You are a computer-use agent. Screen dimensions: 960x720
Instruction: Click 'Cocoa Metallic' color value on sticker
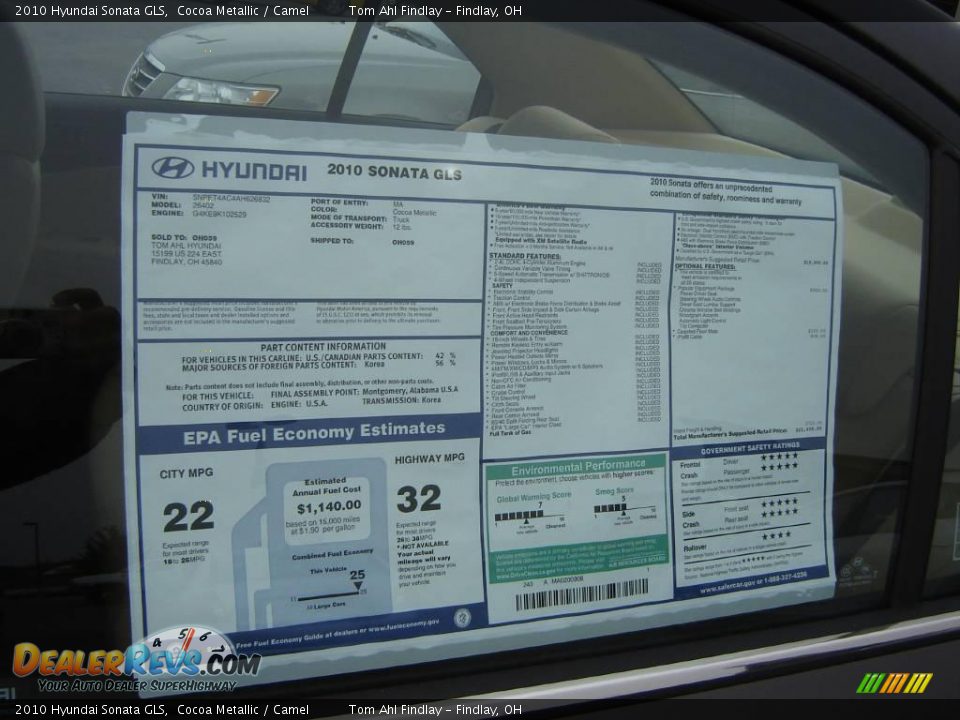[414, 212]
